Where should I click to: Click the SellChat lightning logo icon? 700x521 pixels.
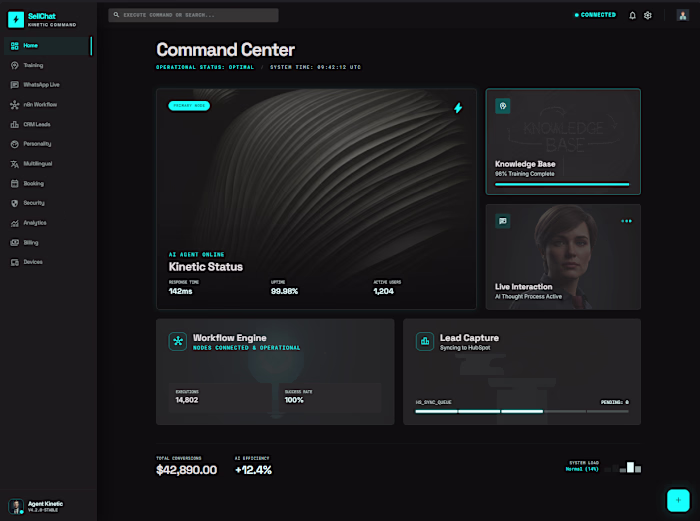tap(16, 19)
